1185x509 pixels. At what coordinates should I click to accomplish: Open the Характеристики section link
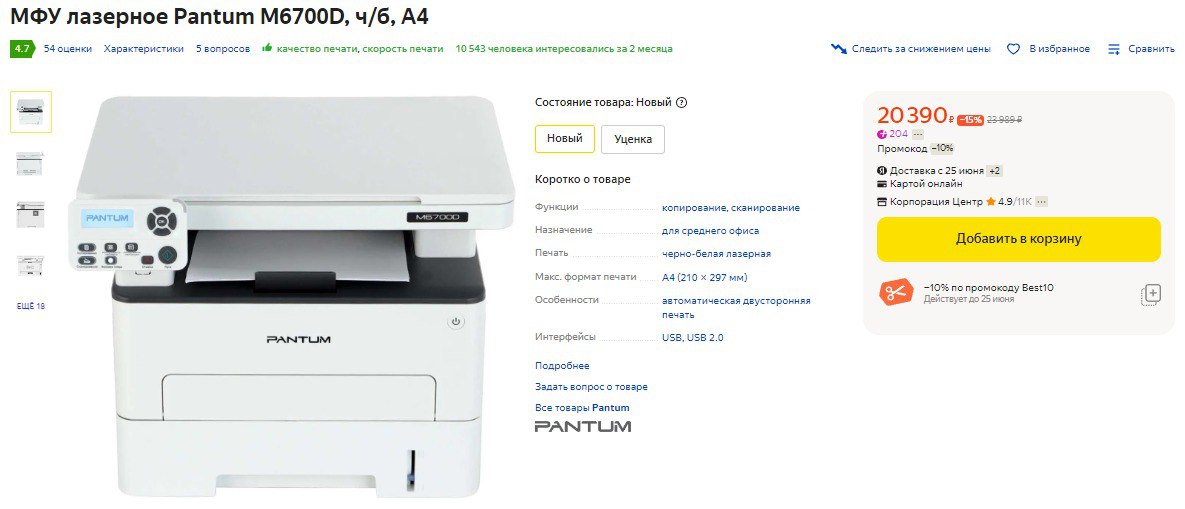click(x=144, y=49)
